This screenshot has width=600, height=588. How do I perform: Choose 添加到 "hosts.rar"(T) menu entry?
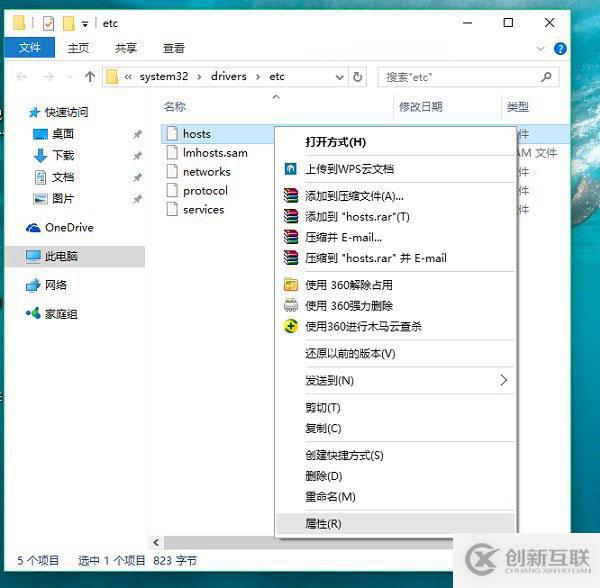click(396, 217)
